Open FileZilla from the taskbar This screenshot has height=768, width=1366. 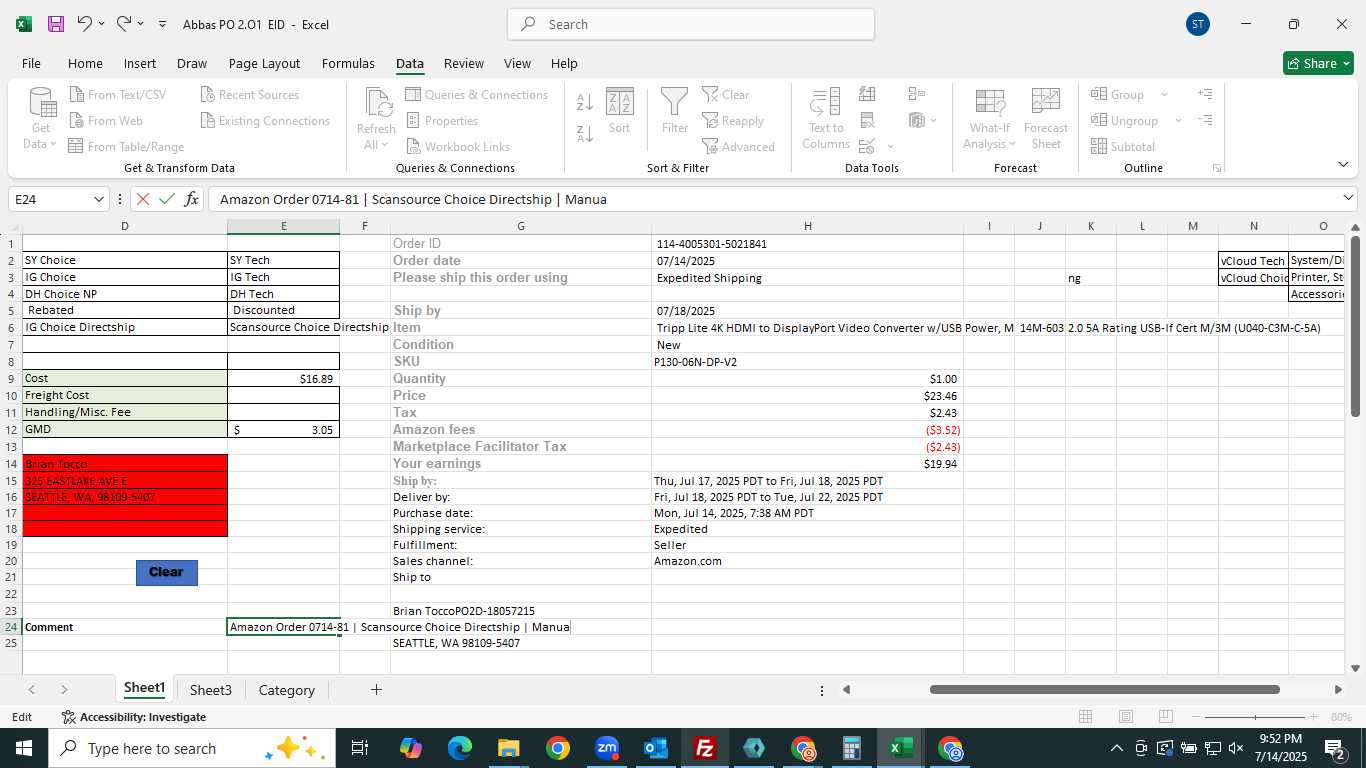(705, 748)
